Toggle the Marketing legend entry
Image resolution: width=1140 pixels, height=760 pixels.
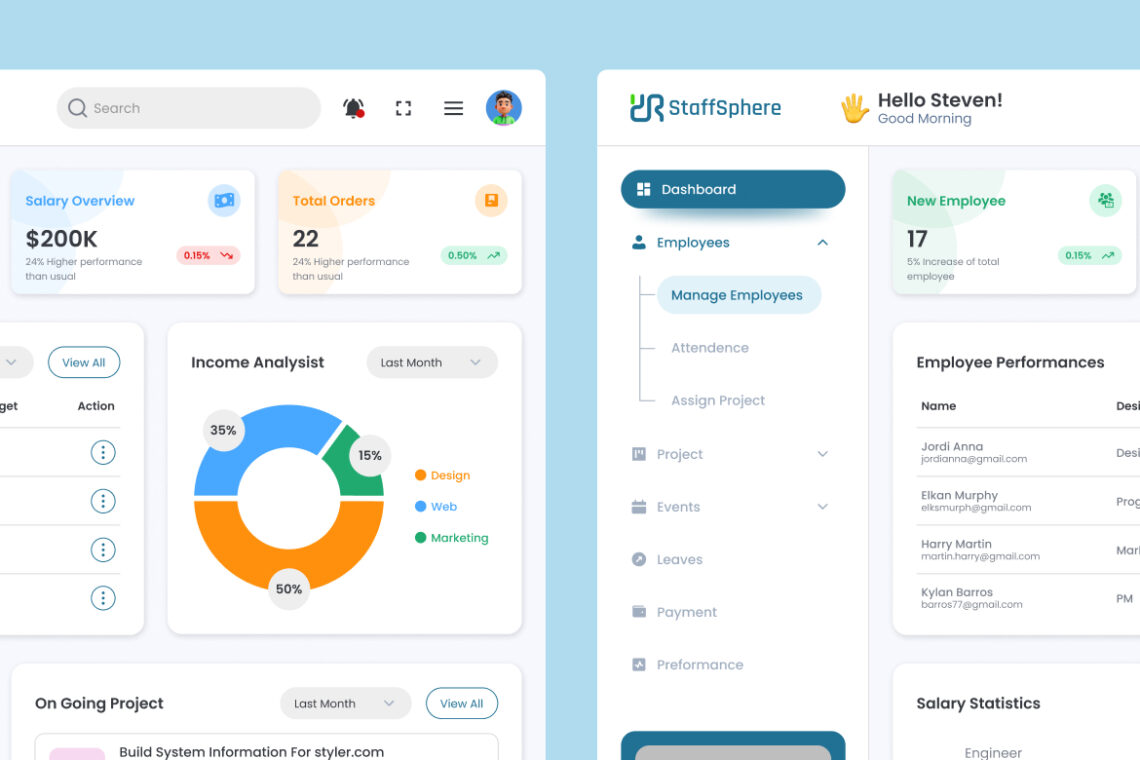click(451, 537)
